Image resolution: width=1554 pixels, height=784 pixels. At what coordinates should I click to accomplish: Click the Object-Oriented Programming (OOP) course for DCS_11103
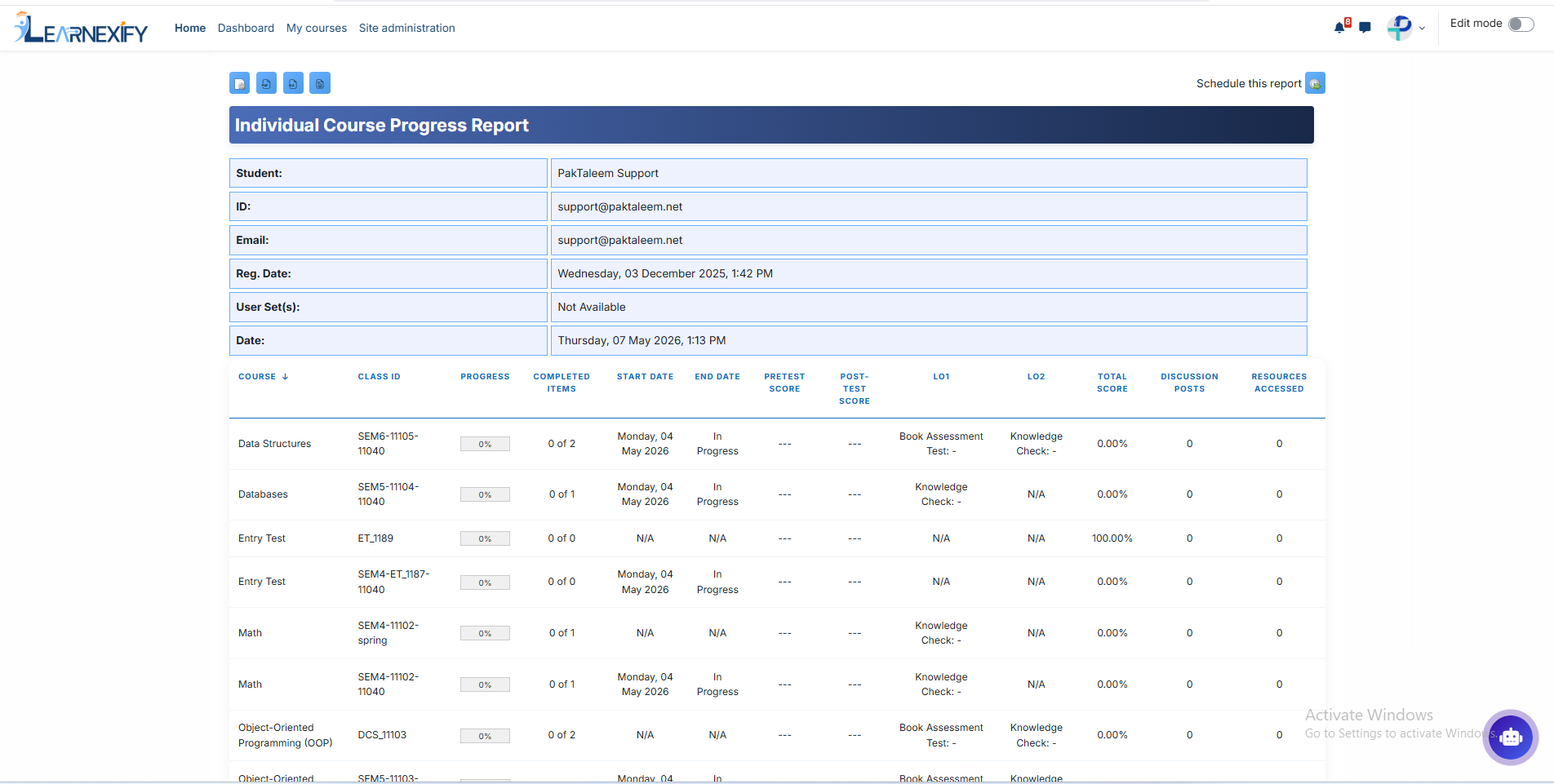[x=286, y=735]
